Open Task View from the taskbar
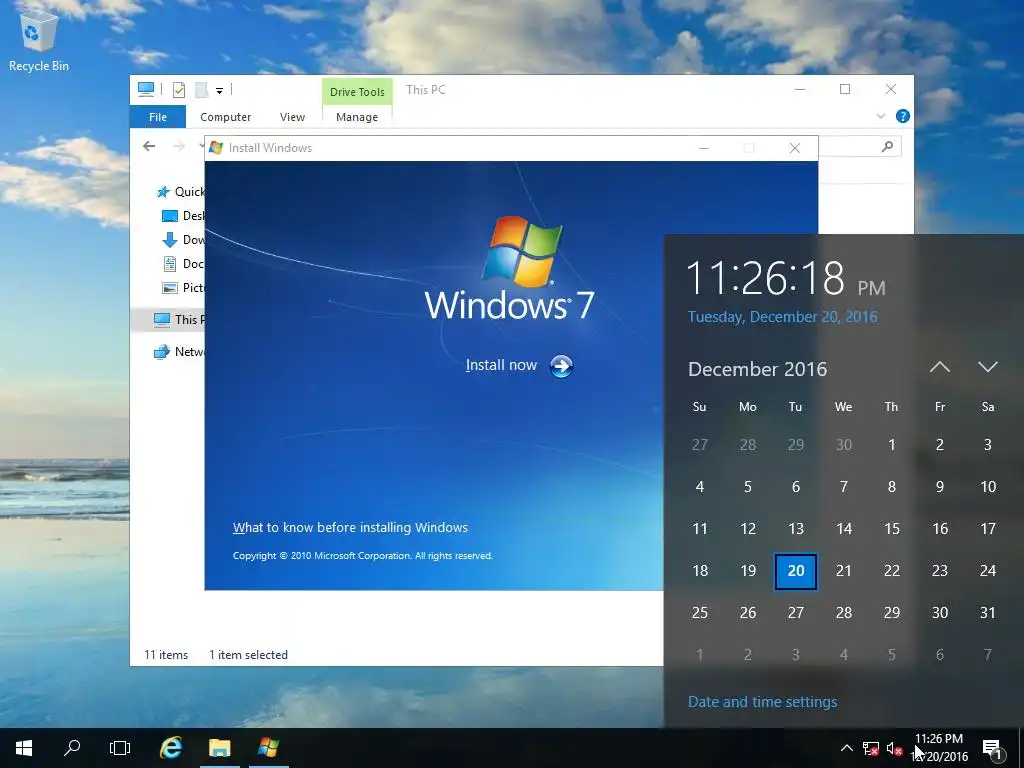The image size is (1024, 768). (120, 748)
